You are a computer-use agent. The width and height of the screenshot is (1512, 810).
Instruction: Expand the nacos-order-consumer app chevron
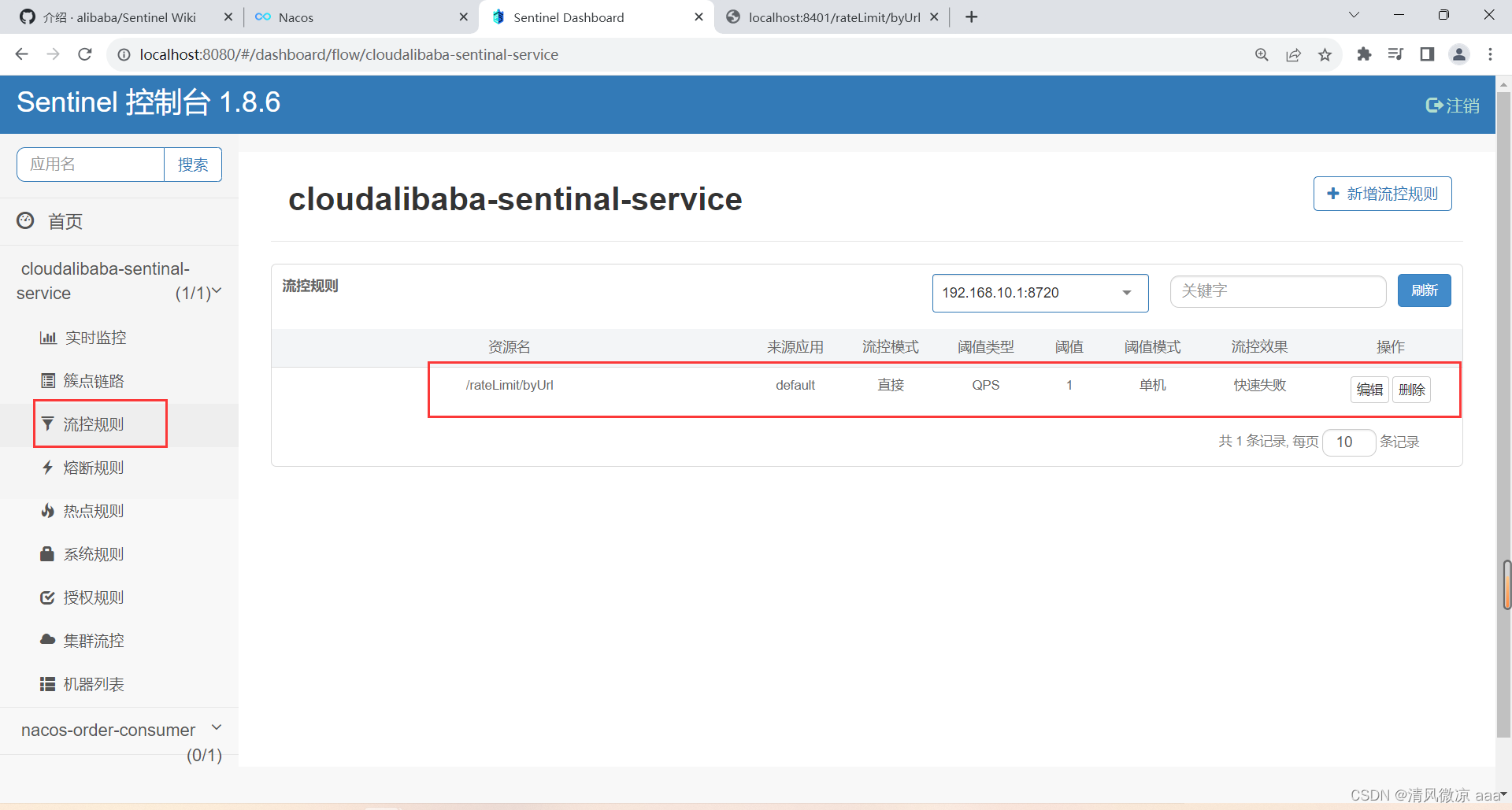[217, 727]
